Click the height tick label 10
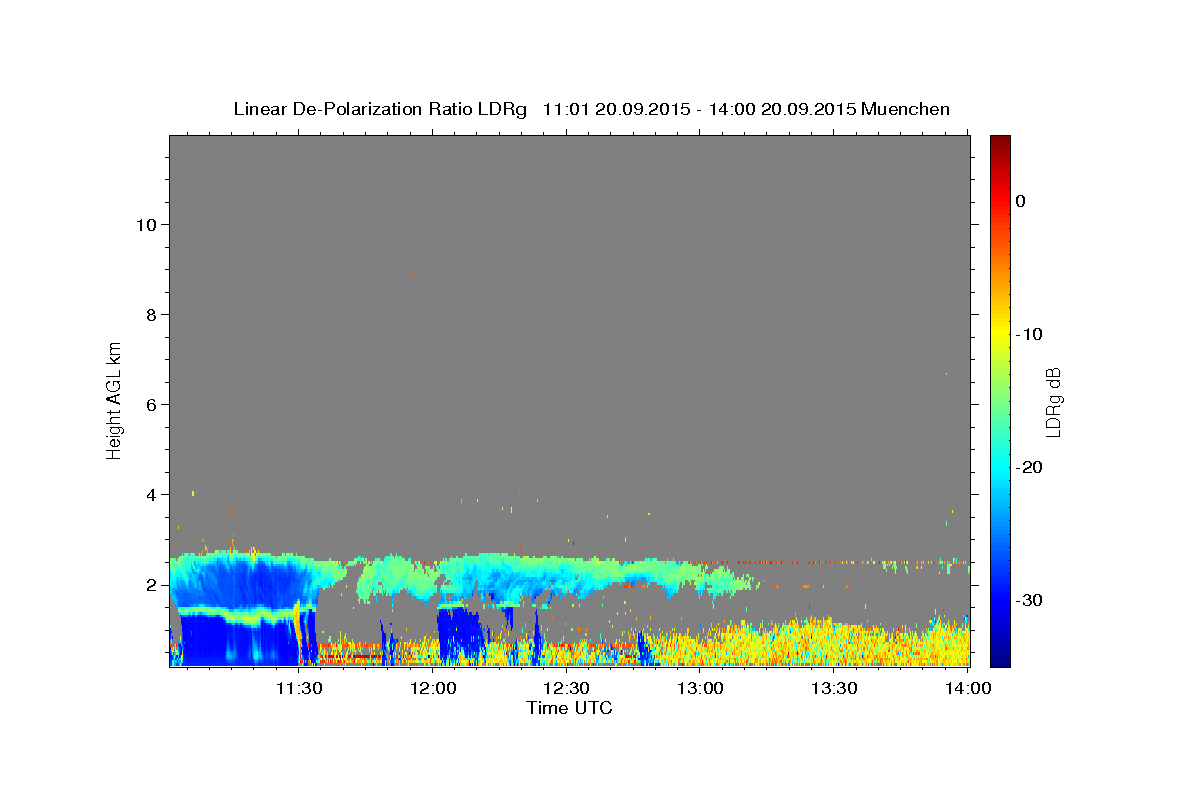The image size is (1200, 800). click(x=146, y=224)
